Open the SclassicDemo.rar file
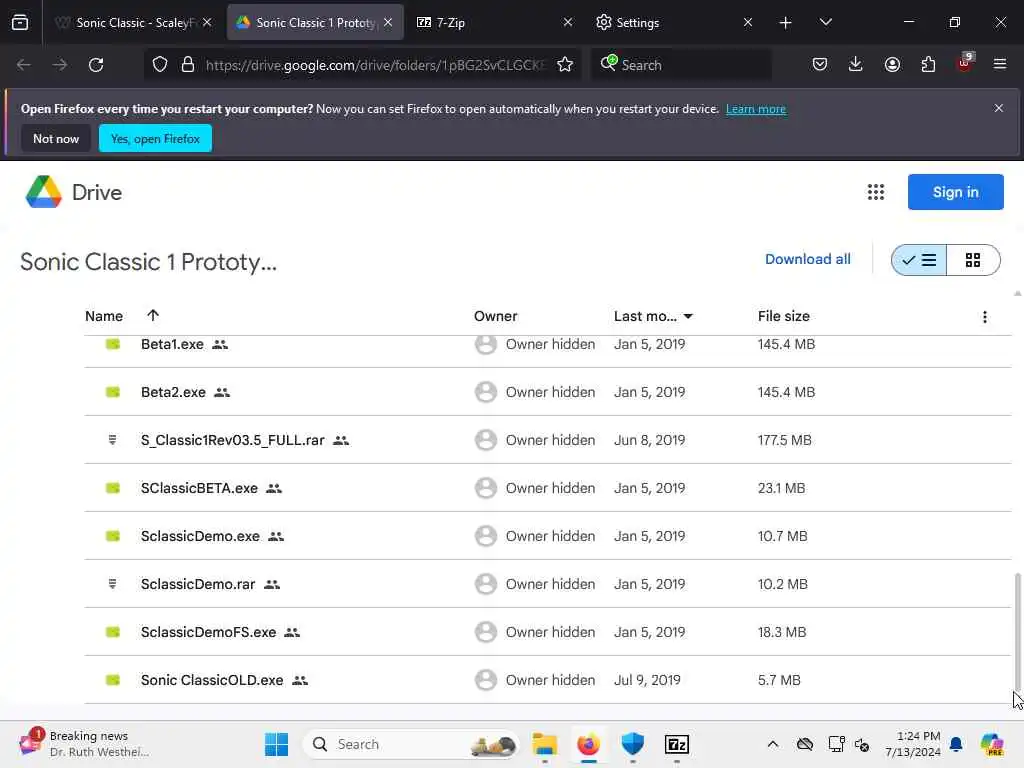This screenshot has height=768, width=1024. (198, 584)
